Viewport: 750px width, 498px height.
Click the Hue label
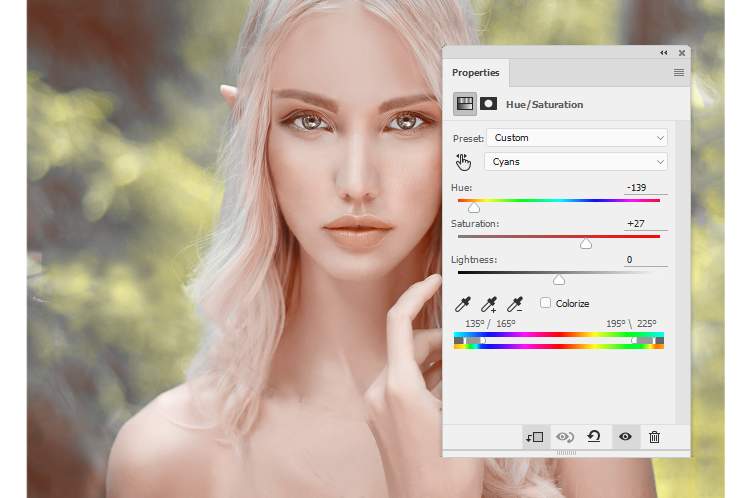461,188
